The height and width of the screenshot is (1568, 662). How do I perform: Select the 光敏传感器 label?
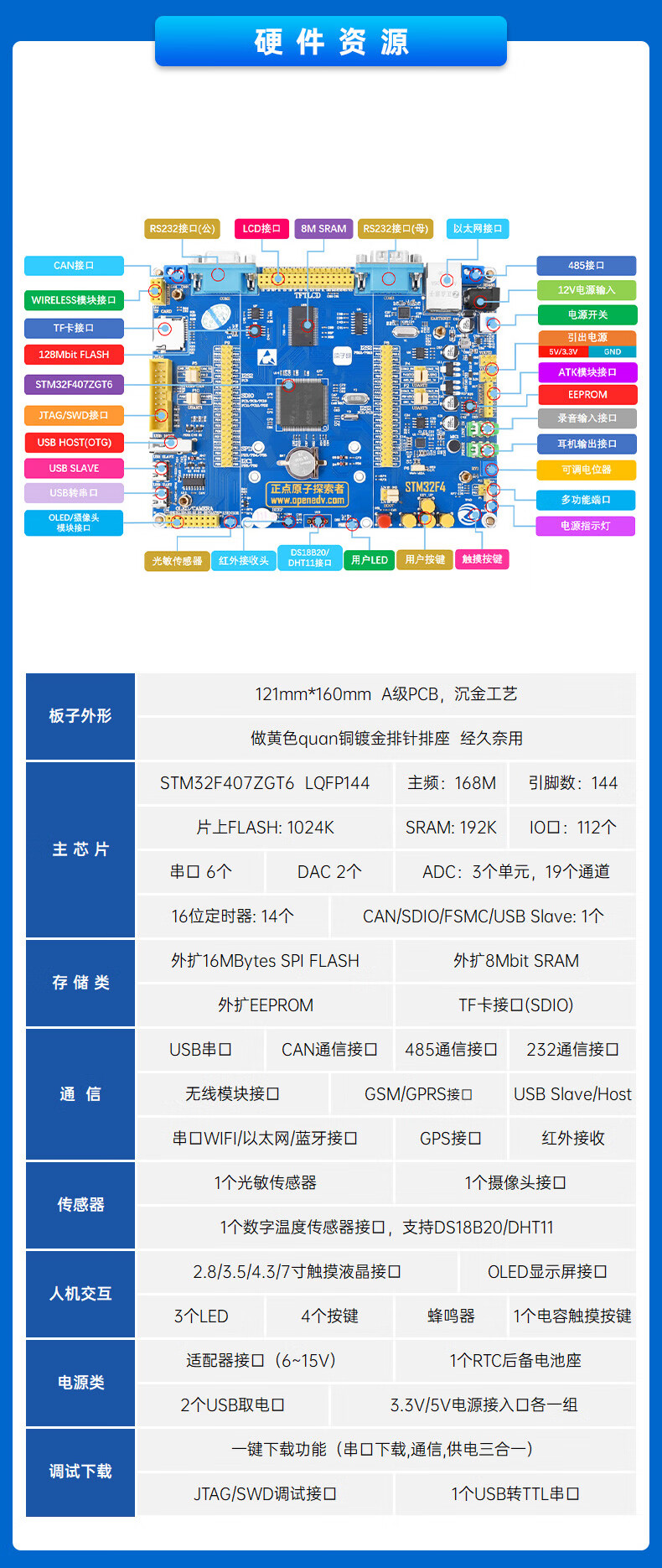(177, 561)
